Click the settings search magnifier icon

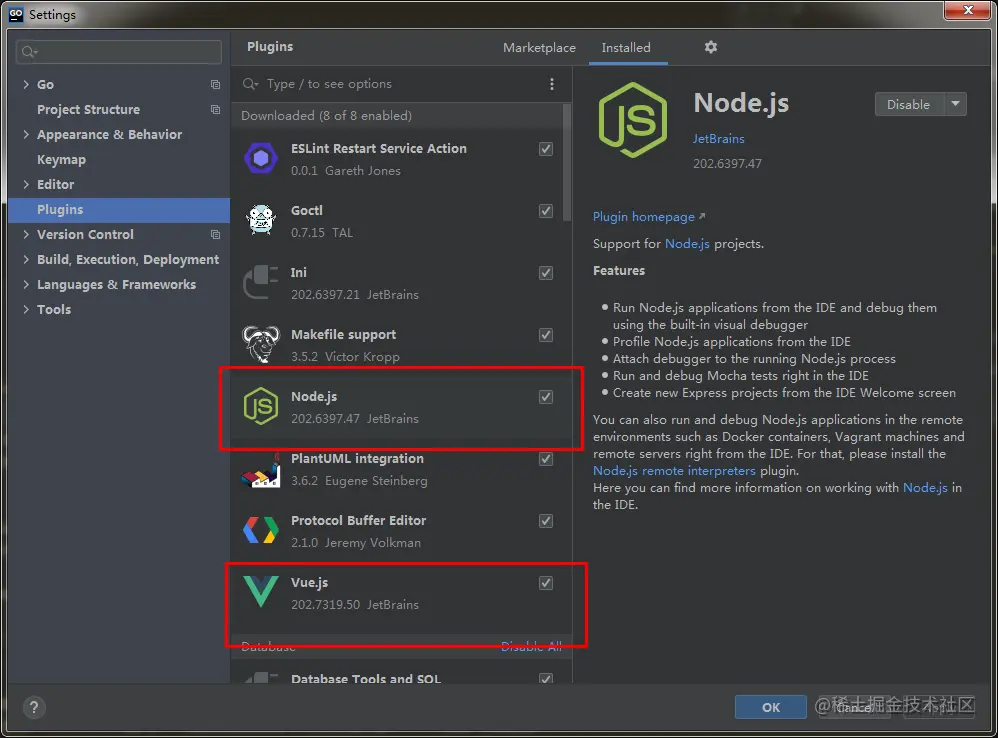29,52
